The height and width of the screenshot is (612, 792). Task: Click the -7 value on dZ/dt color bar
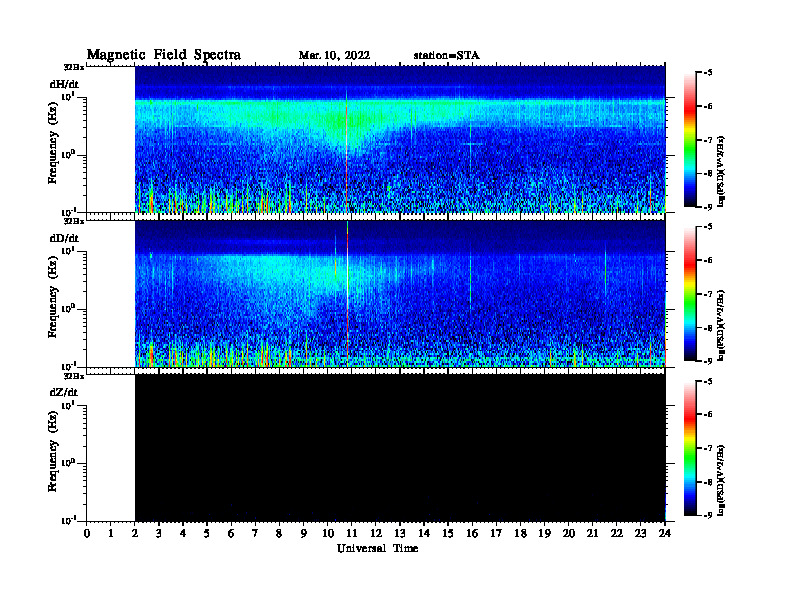click(708, 448)
